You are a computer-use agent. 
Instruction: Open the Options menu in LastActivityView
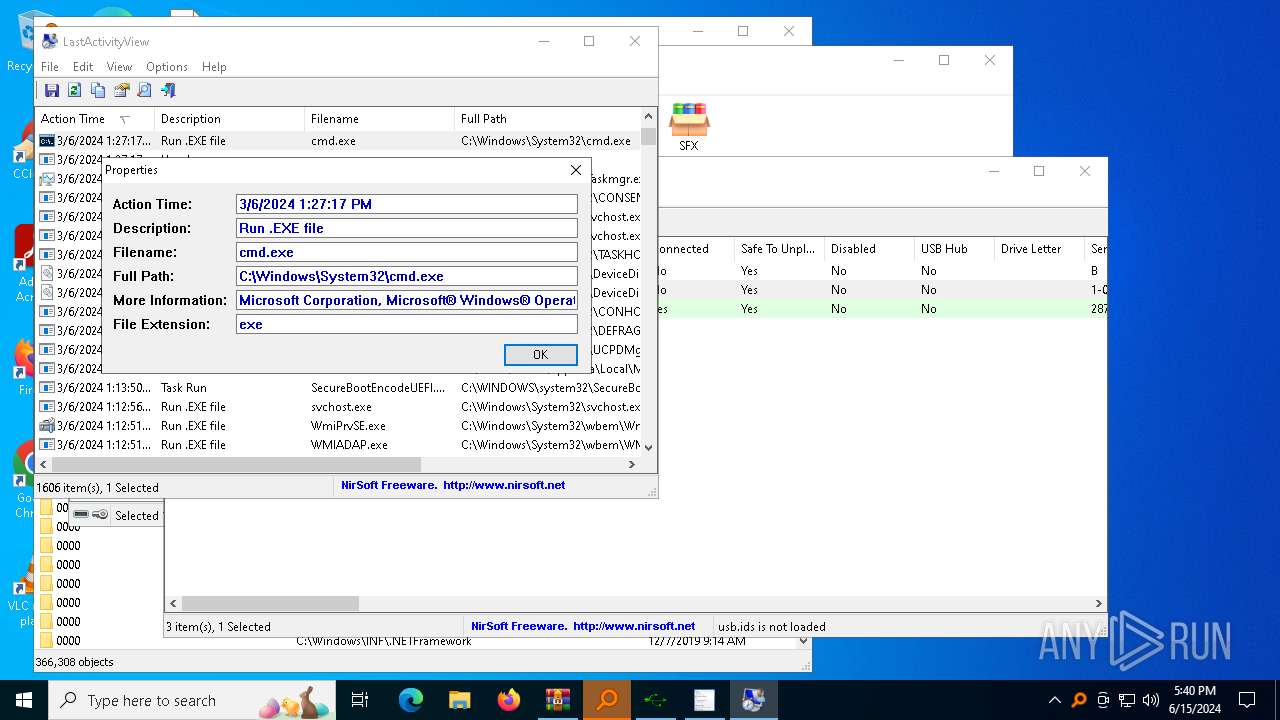pyautogui.click(x=167, y=67)
